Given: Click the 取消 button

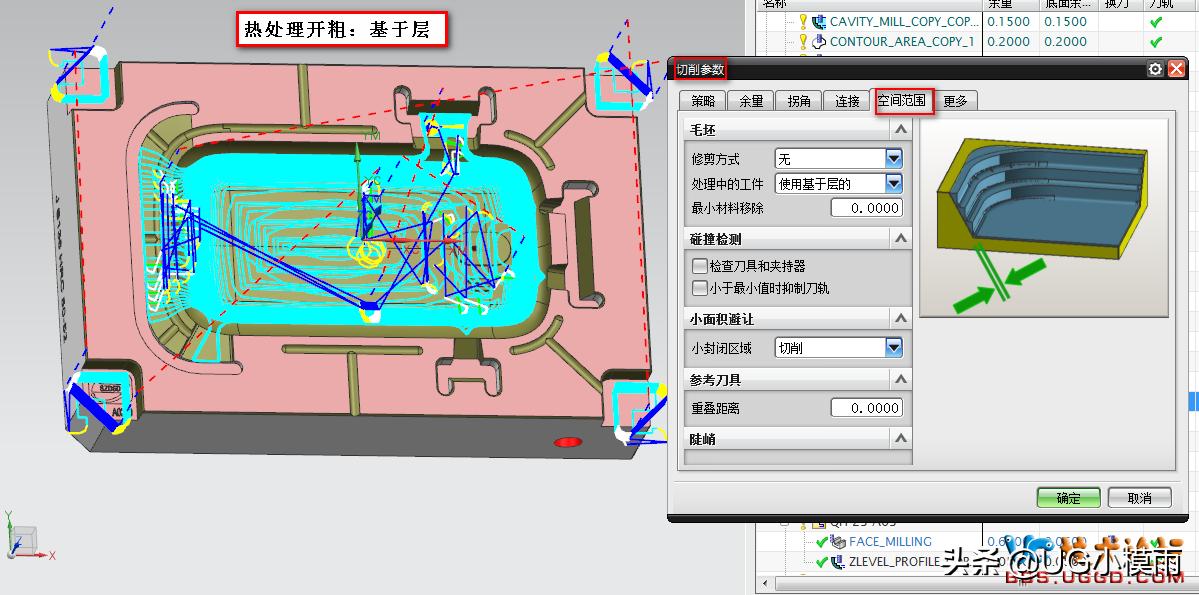Looking at the screenshot, I should [x=1138, y=497].
